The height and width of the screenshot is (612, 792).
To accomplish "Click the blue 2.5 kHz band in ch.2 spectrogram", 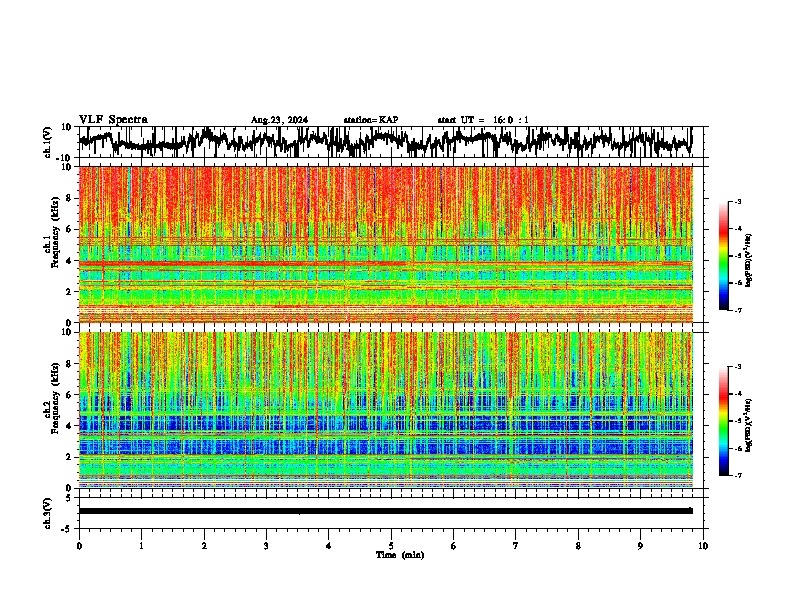I will tap(385, 446).
